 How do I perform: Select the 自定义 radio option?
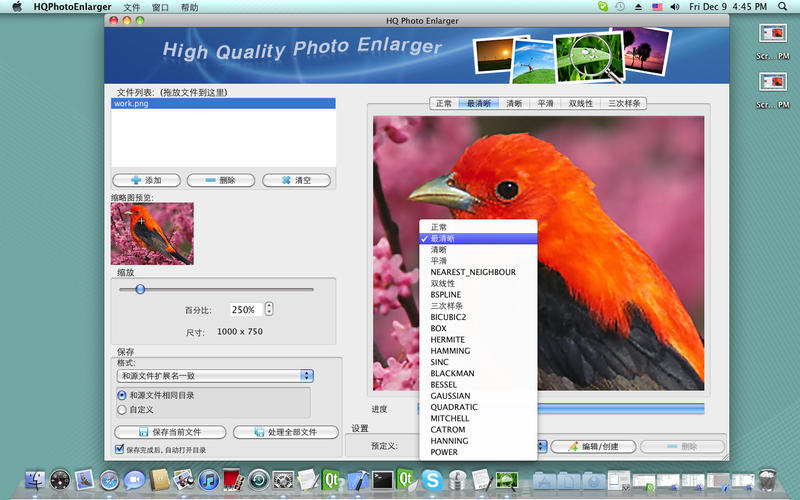[x=122, y=409]
